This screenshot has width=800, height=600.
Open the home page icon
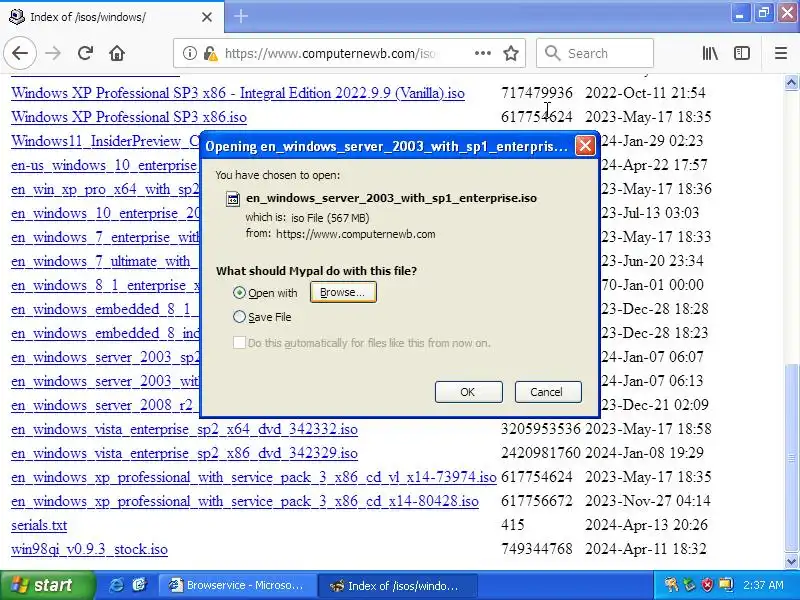point(117,53)
